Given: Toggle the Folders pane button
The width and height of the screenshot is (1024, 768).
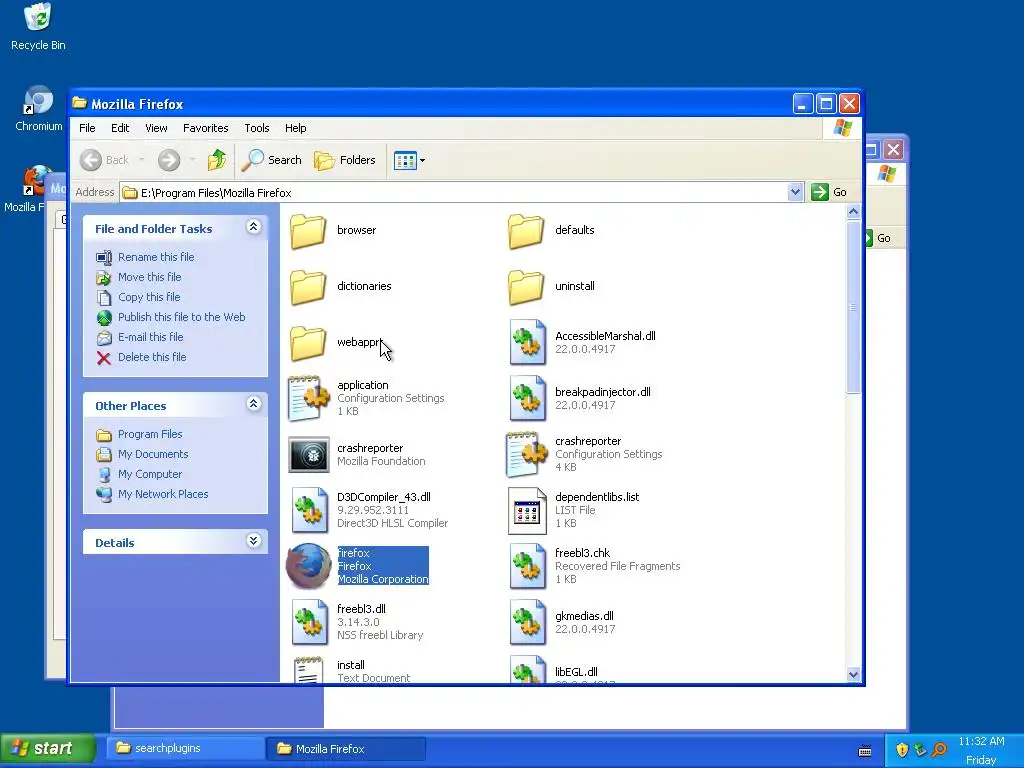Looking at the screenshot, I should pyautogui.click(x=345, y=160).
